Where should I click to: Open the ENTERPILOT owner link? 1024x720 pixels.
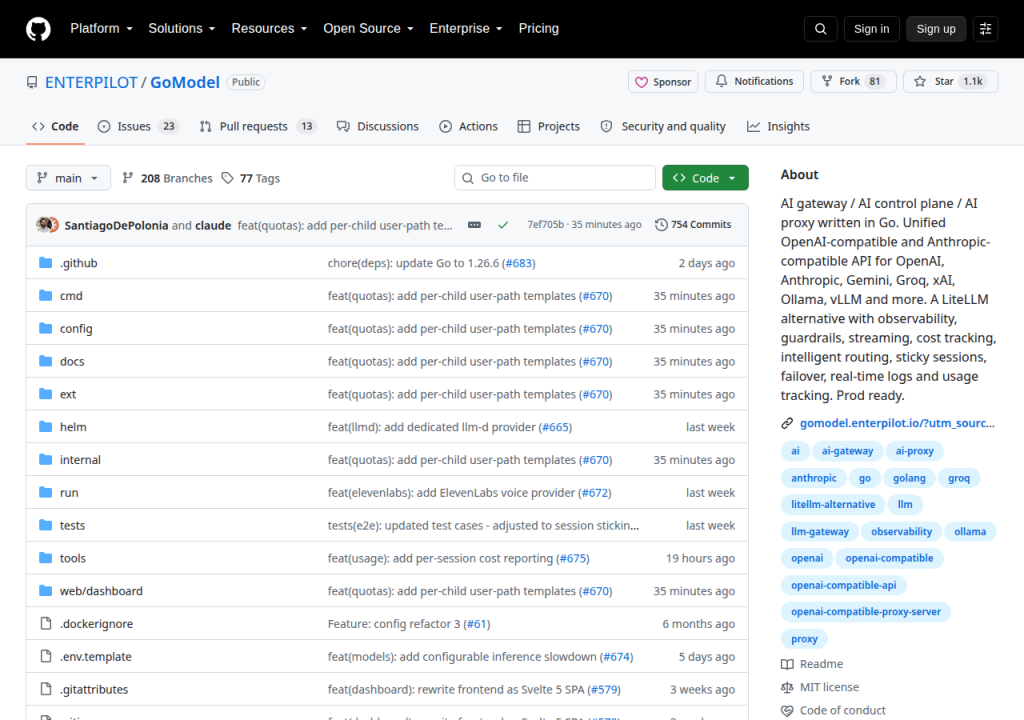91,82
